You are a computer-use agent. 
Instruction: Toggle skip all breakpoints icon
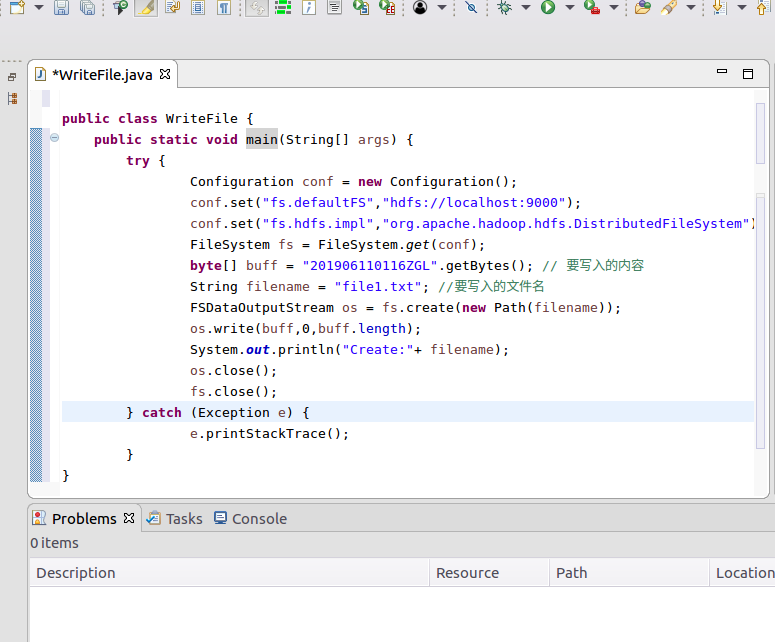point(471,7)
